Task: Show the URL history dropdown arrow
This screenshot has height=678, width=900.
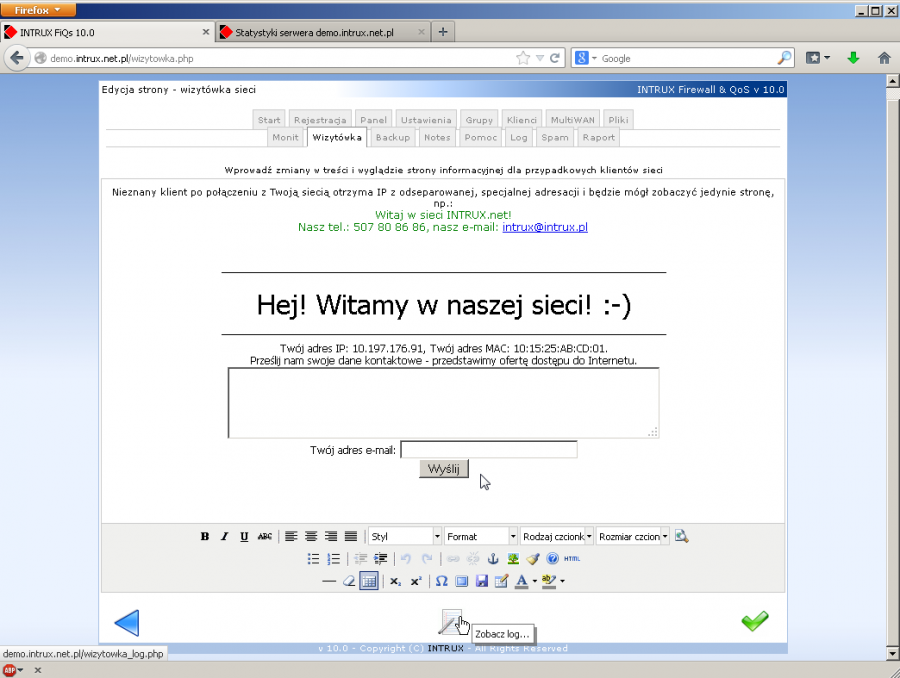Action: (x=540, y=58)
